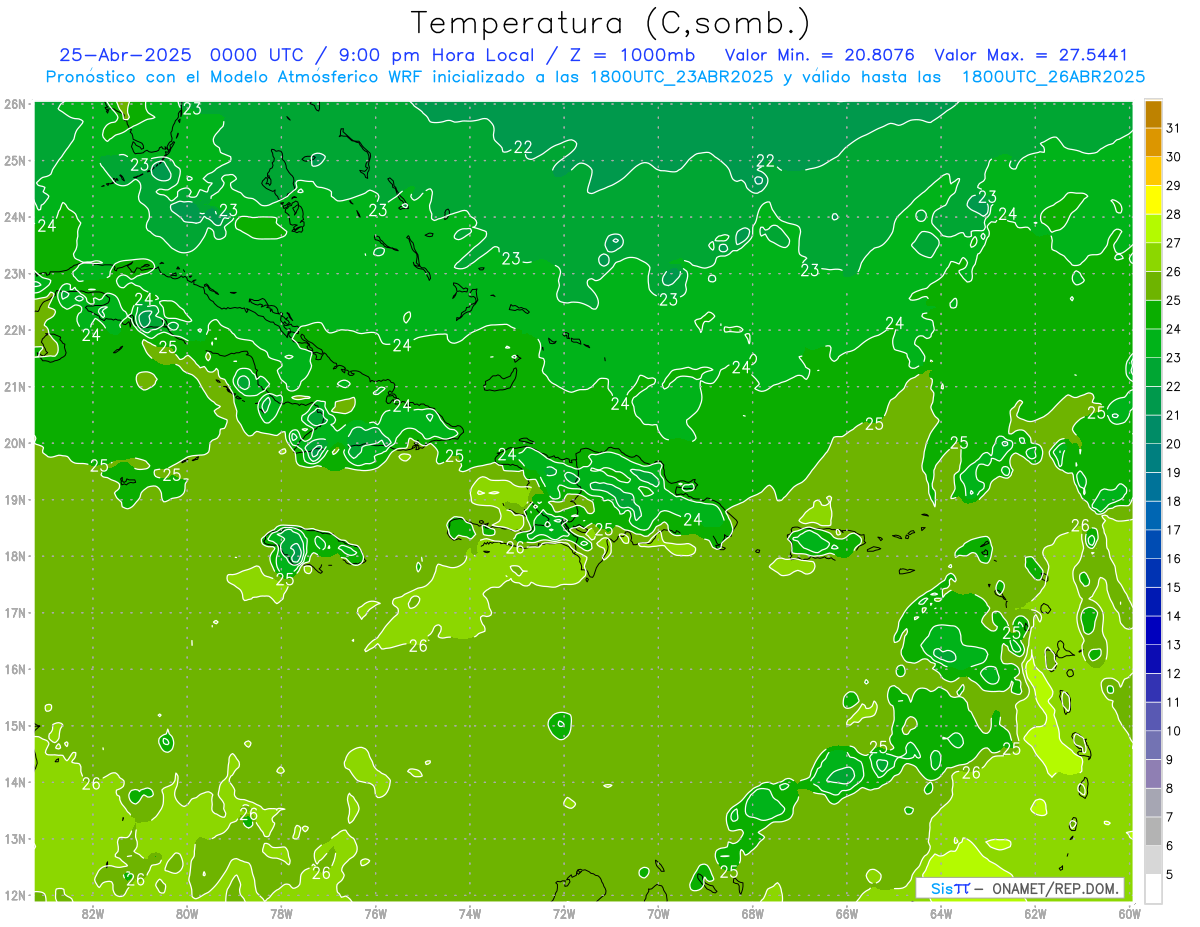The image size is (1200, 927).
Task: Click the legend value 31
Action: pos(1173,129)
